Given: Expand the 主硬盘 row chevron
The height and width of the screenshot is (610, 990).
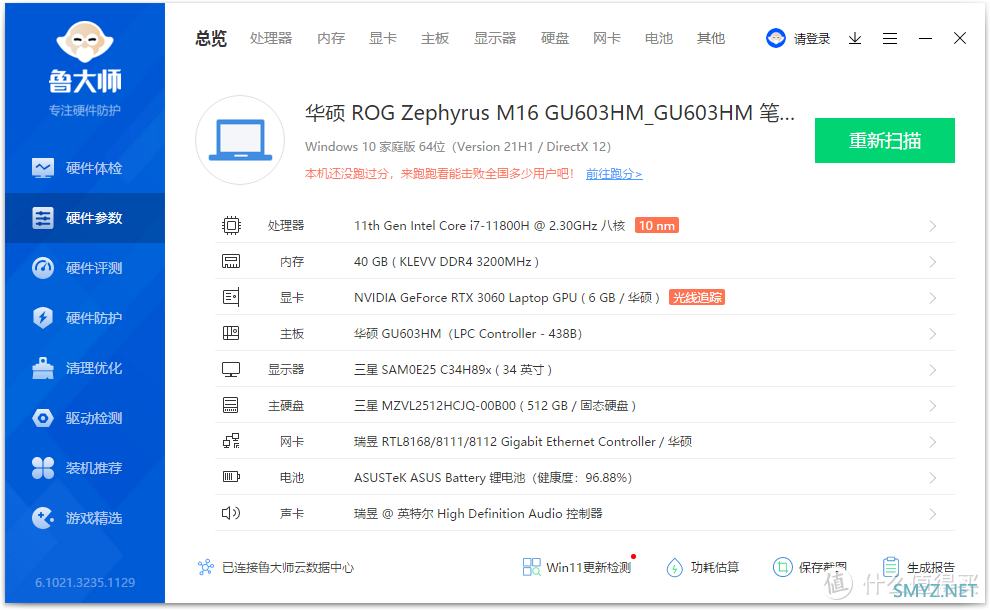Looking at the screenshot, I should coord(933,406).
